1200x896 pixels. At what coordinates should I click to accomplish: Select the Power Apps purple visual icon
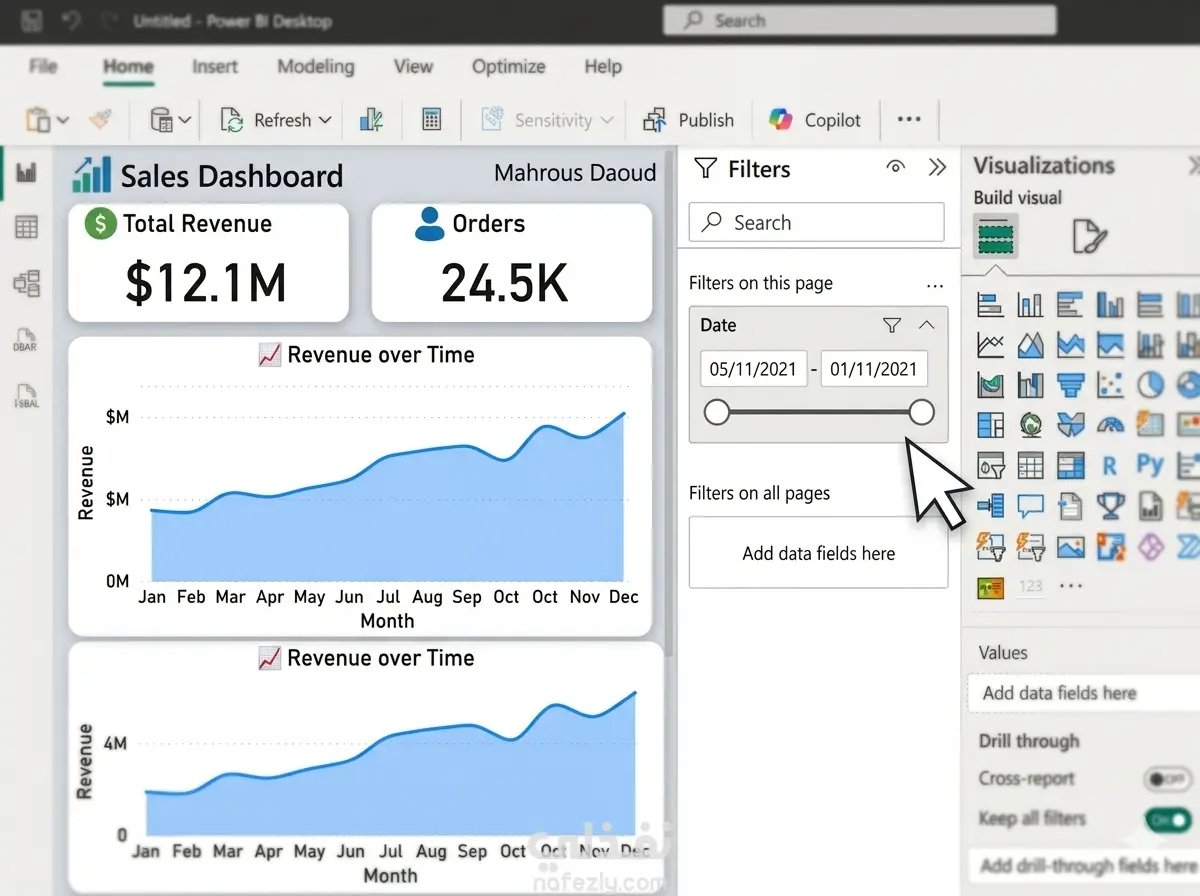tap(1151, 546)
